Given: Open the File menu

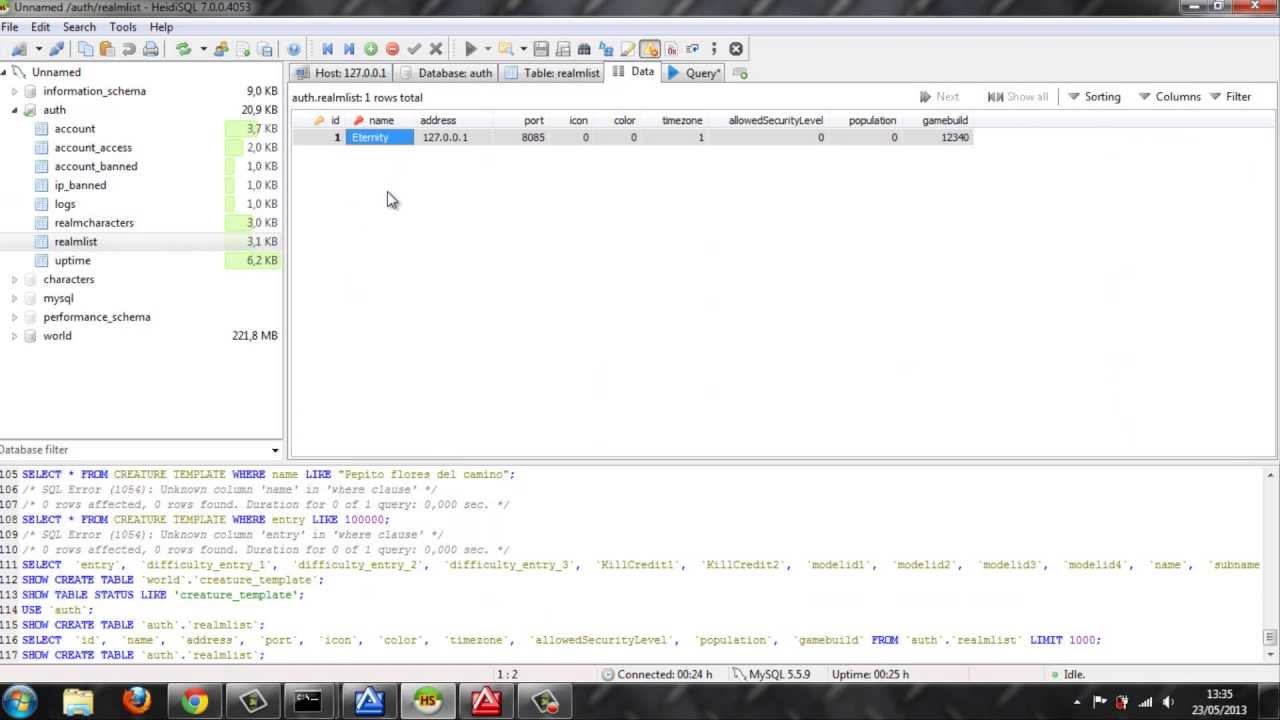Looking at the screenshot, I should (x=10, y=27).
